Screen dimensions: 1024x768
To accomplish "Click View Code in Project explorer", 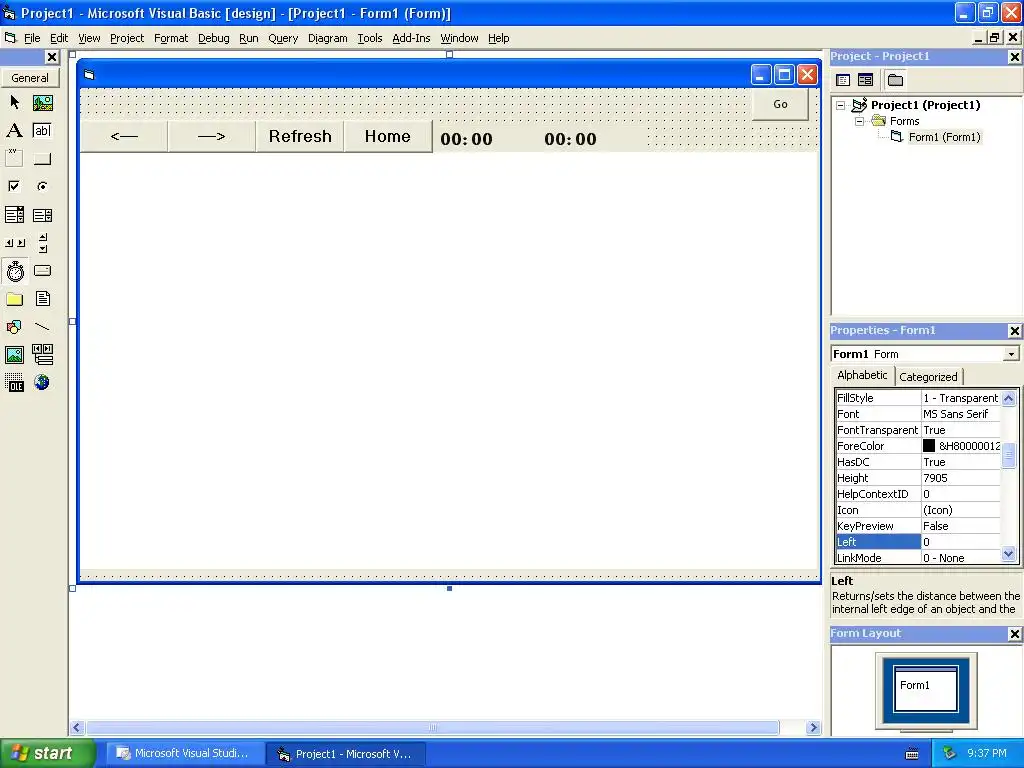I will [x=843, y=80].
